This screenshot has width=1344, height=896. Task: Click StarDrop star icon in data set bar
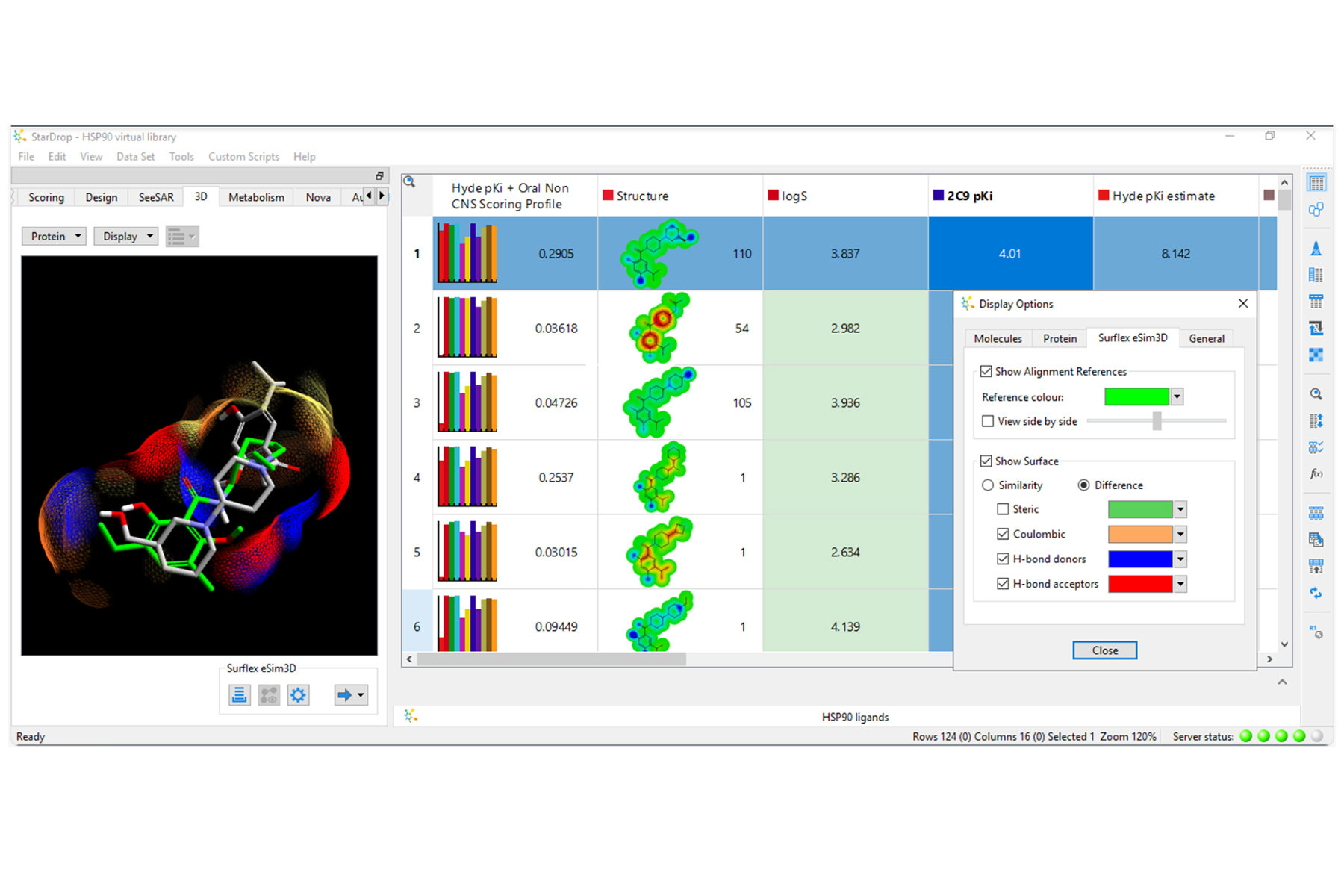[411, 716]
